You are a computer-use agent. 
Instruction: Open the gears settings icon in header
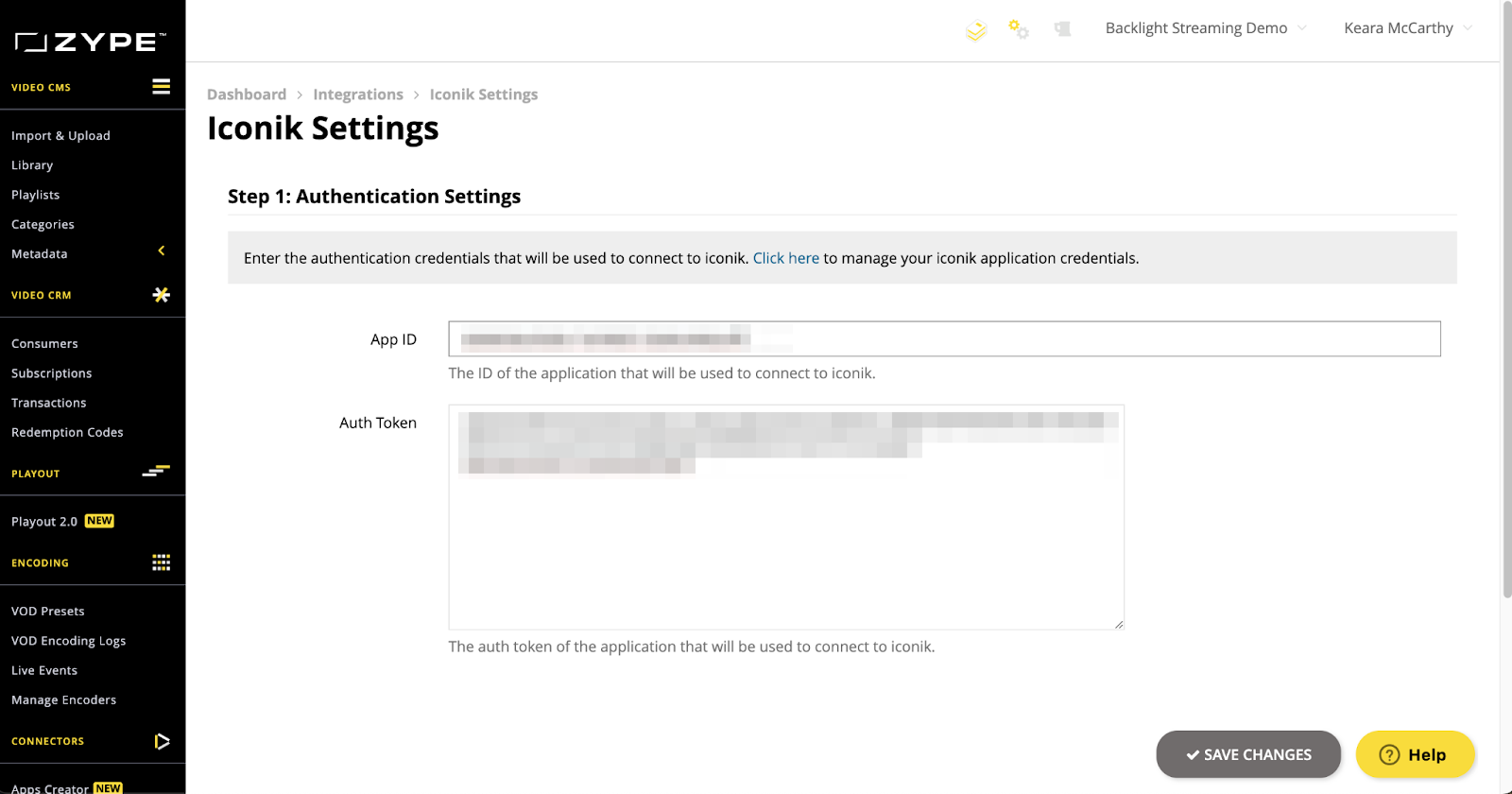point(1019,29)
